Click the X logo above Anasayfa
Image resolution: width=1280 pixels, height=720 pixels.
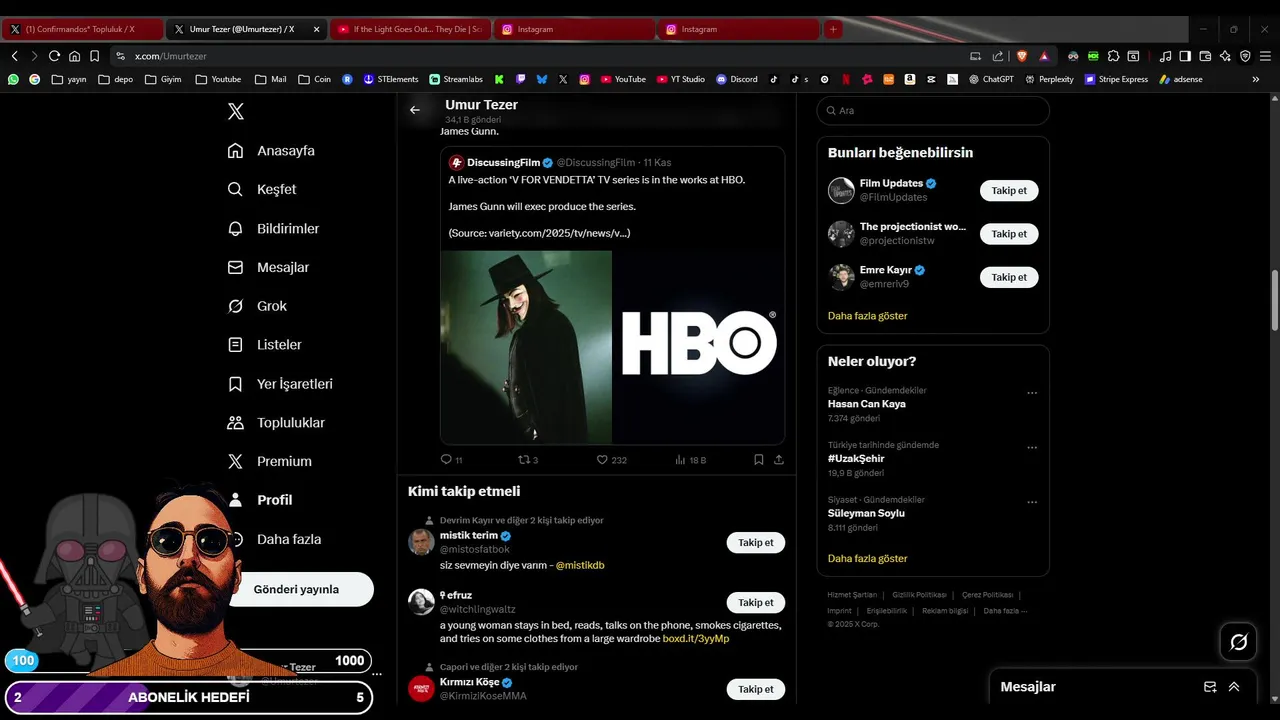[x=236, y=111]
